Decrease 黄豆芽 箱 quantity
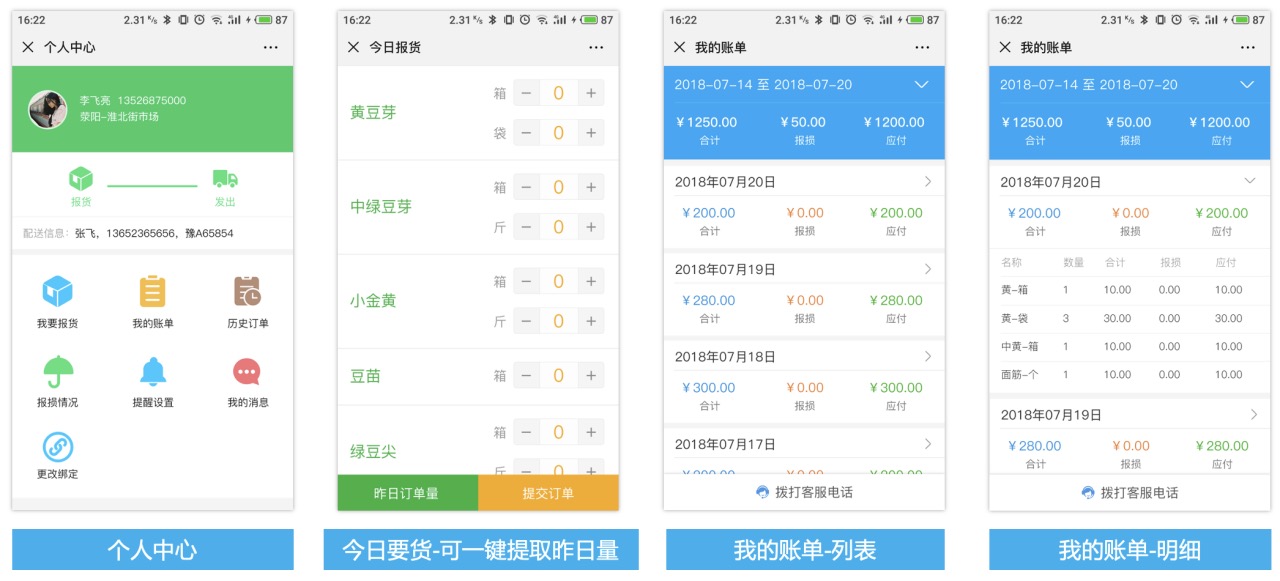1280x581 pixels. [526, 93]
